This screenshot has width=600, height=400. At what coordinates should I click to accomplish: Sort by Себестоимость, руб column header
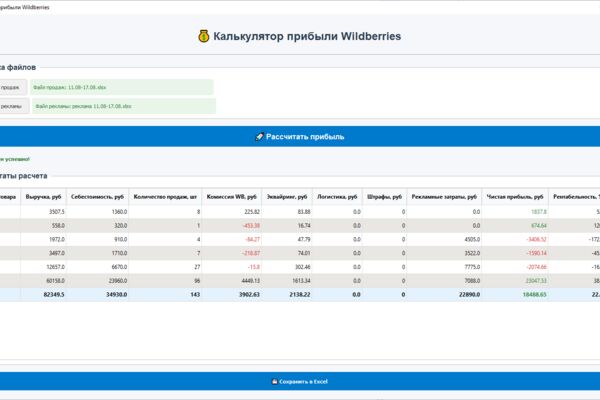(x=98, y=197)
